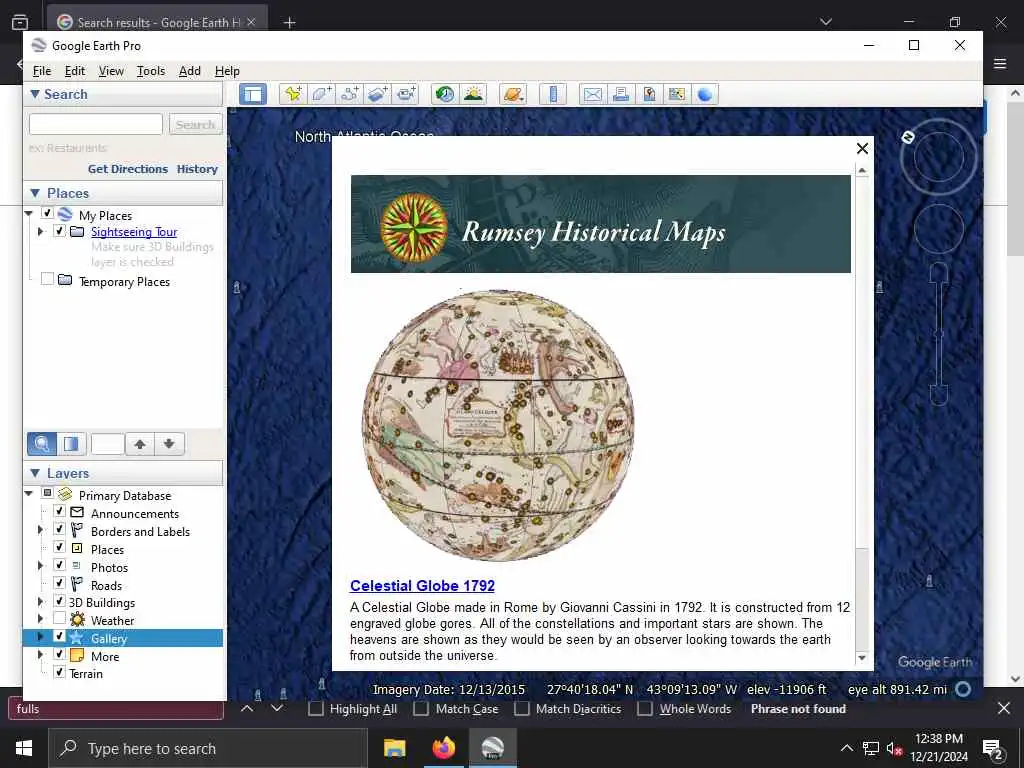Expand the Photos layer arrow
The height and width of the screenshot is (768, 1024).
click(x=40, y=566)
